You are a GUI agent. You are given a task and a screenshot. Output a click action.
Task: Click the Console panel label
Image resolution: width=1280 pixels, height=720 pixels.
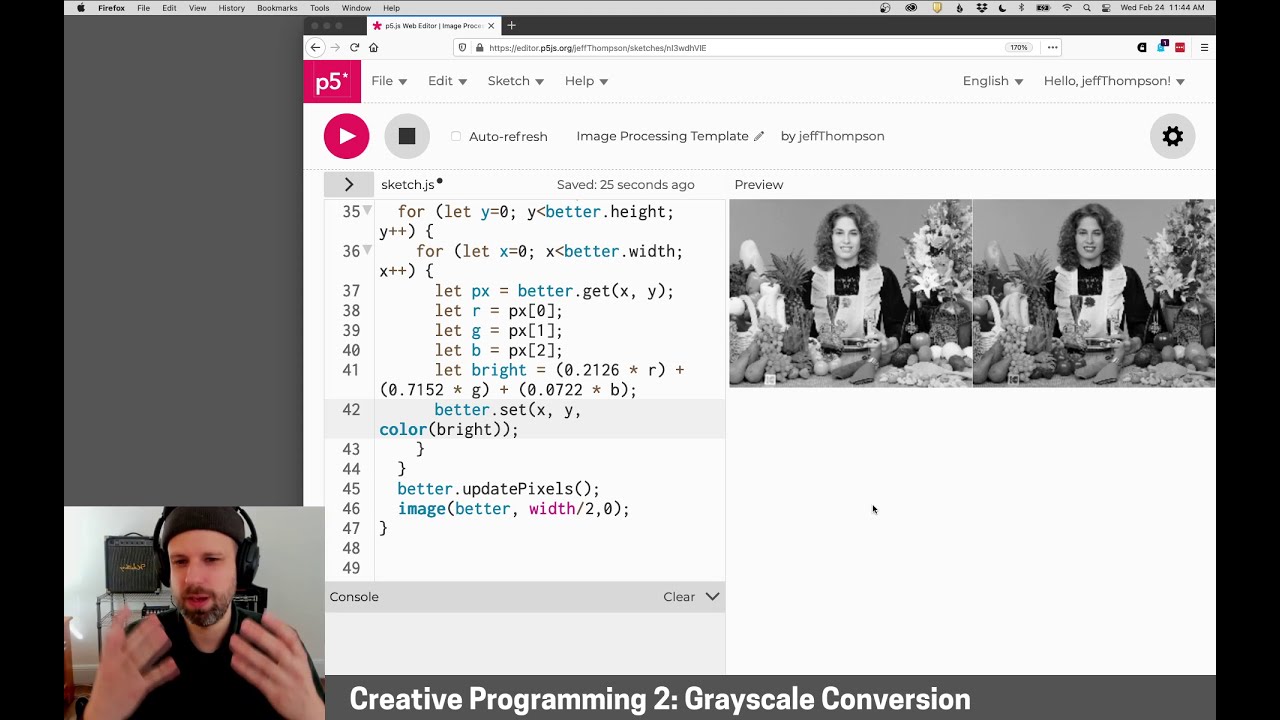click(354, 597)
